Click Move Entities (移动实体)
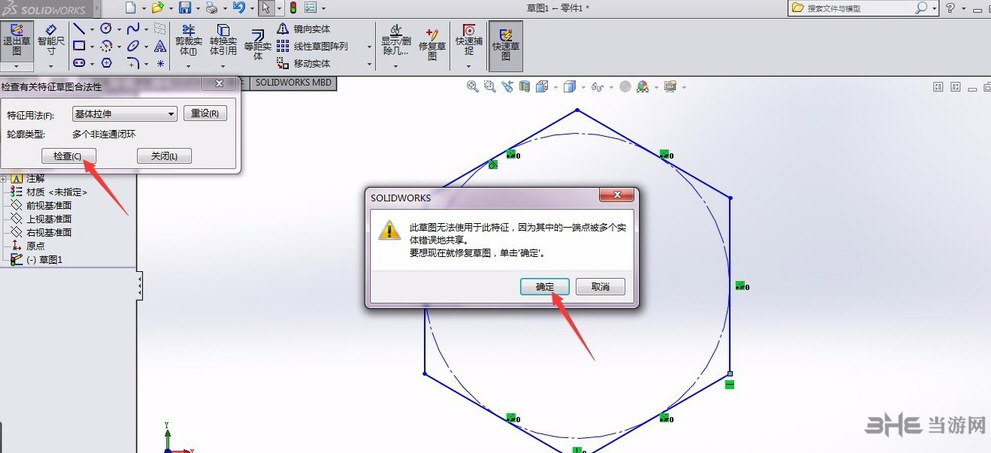 pos(303,63)
